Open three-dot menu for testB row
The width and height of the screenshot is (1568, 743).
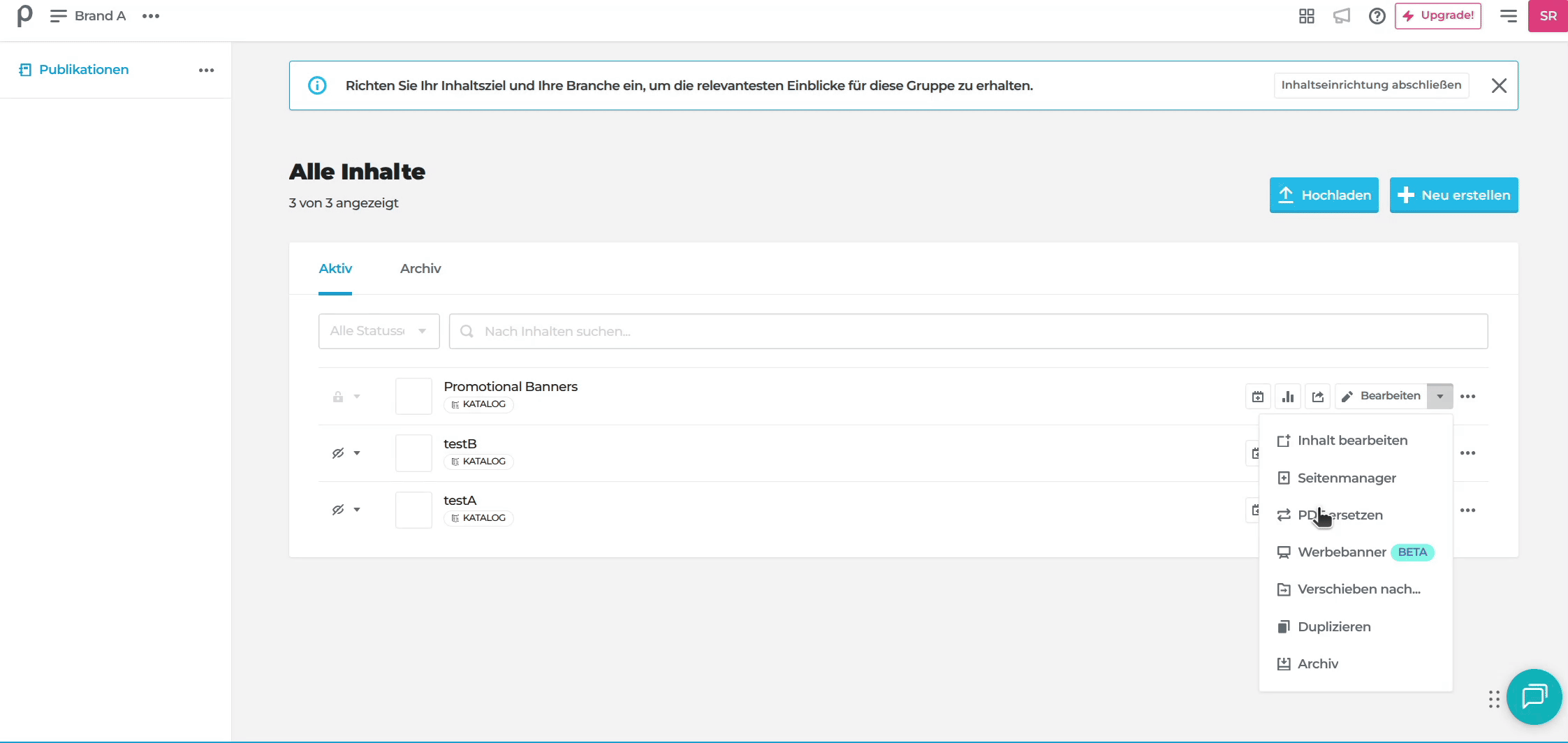pos(1467,453)
